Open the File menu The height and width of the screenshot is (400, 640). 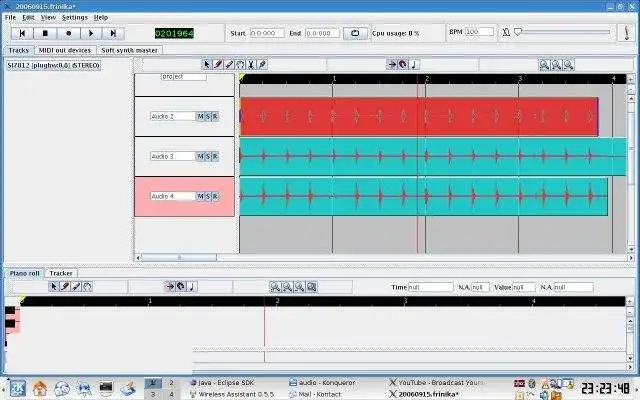point(10,18)
